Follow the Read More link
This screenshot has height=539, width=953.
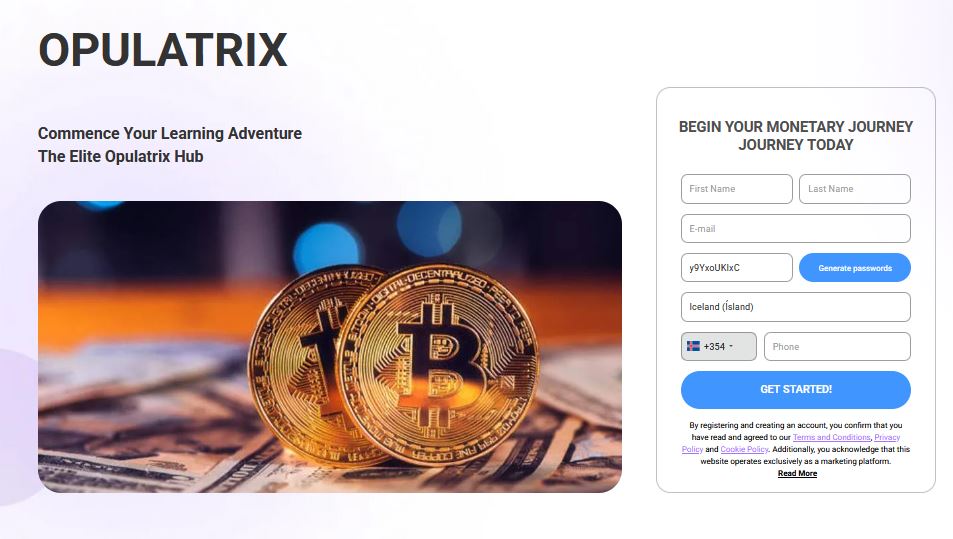[x=797, y=473]
